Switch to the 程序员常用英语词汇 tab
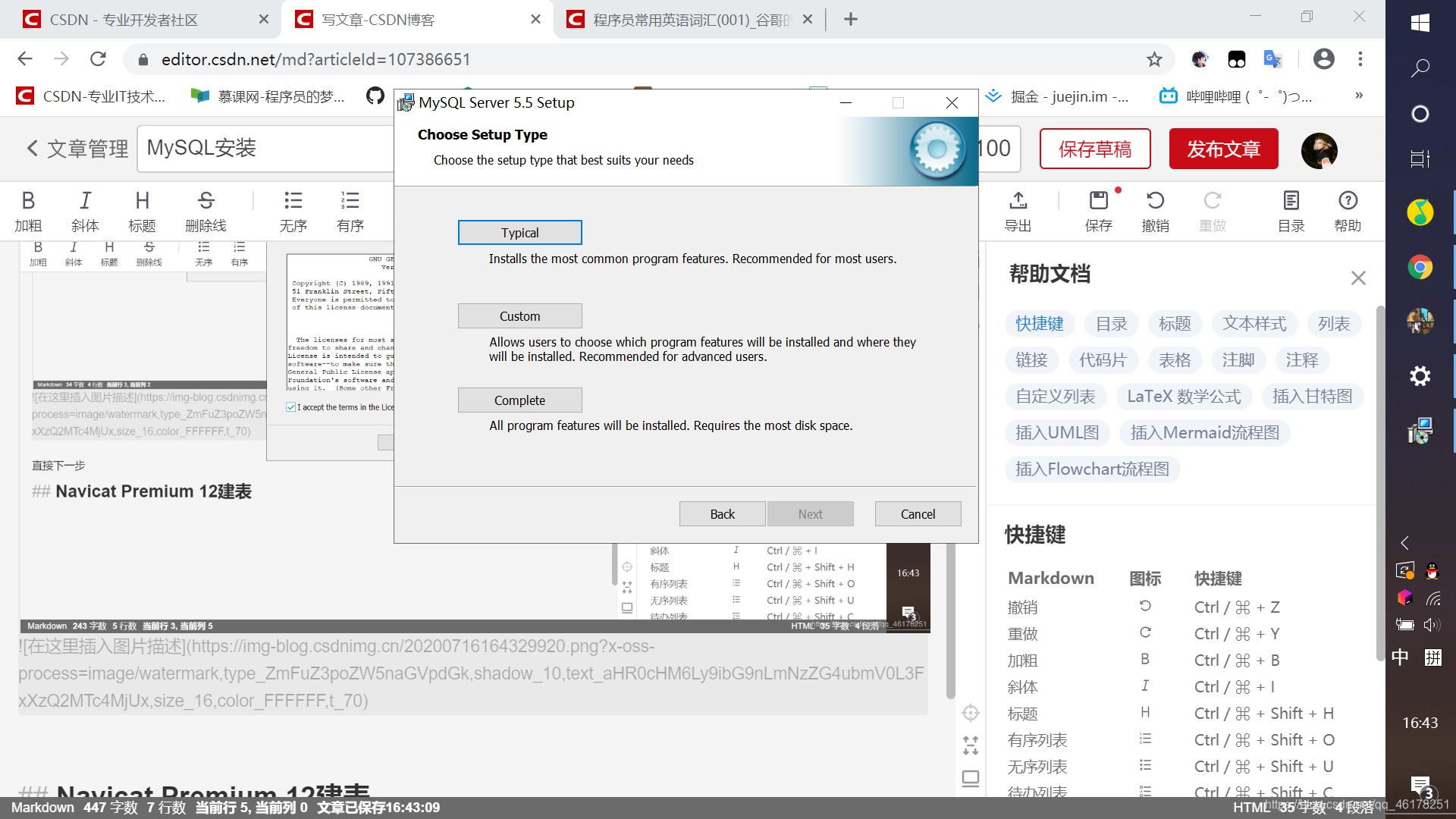Viewport: 1456px width, 819px height. coord(689,20)
